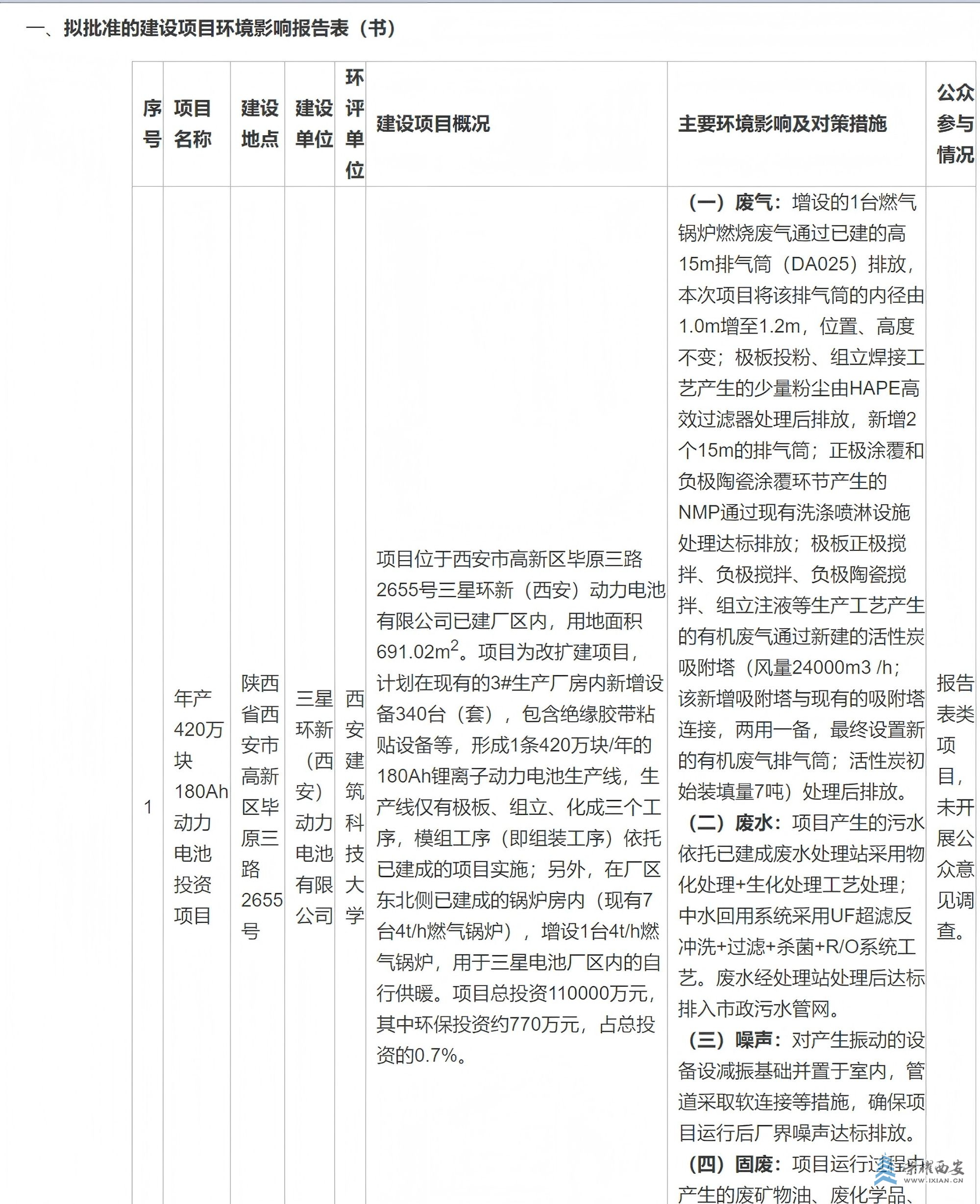Viewport: 980px width, 1204px height.
Task: Click the bold label （四）固废
Action: point(735,1164)
